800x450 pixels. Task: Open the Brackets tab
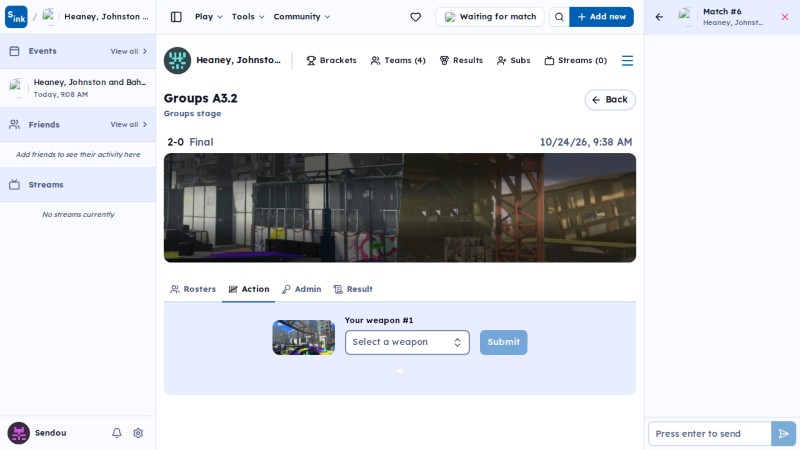331,61
